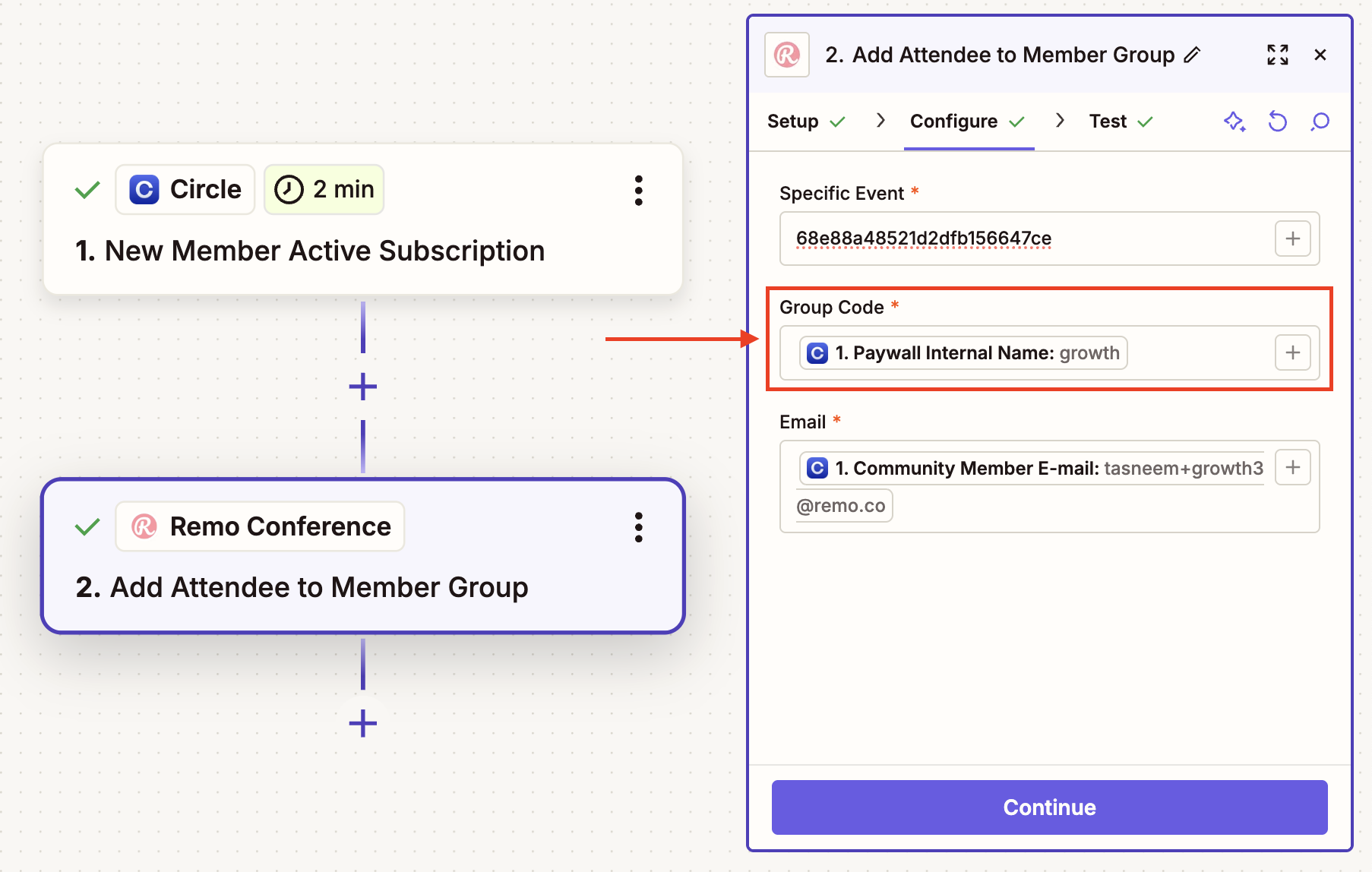This screenshot has height=872, width=1372.
Task: Open the AI sparkle assistant icon
Action: coord(1234,122)
